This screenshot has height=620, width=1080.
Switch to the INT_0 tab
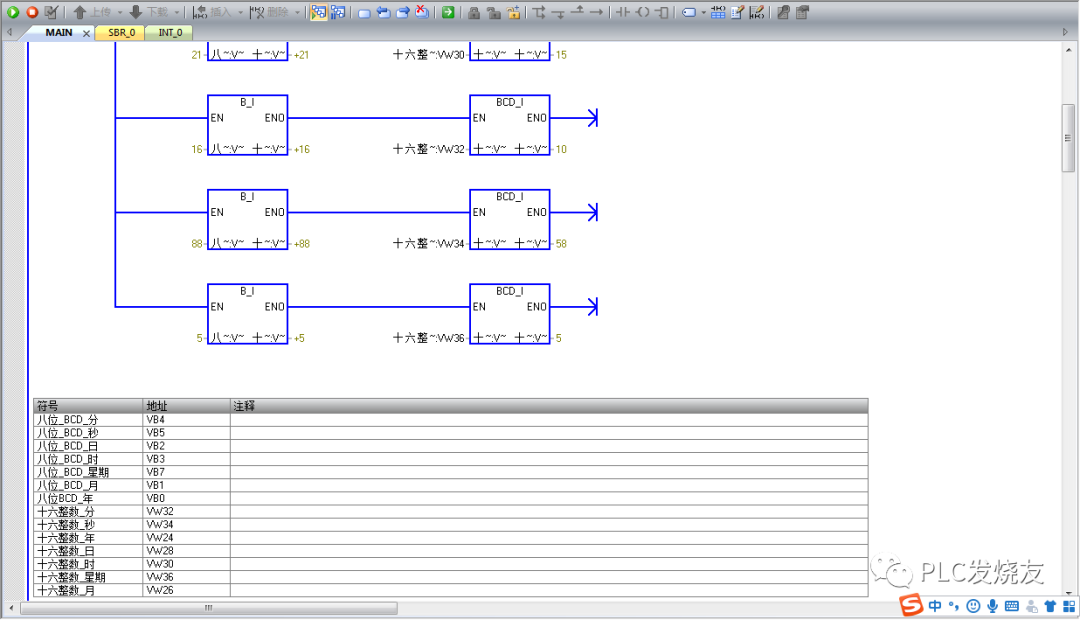coord(170,32)
